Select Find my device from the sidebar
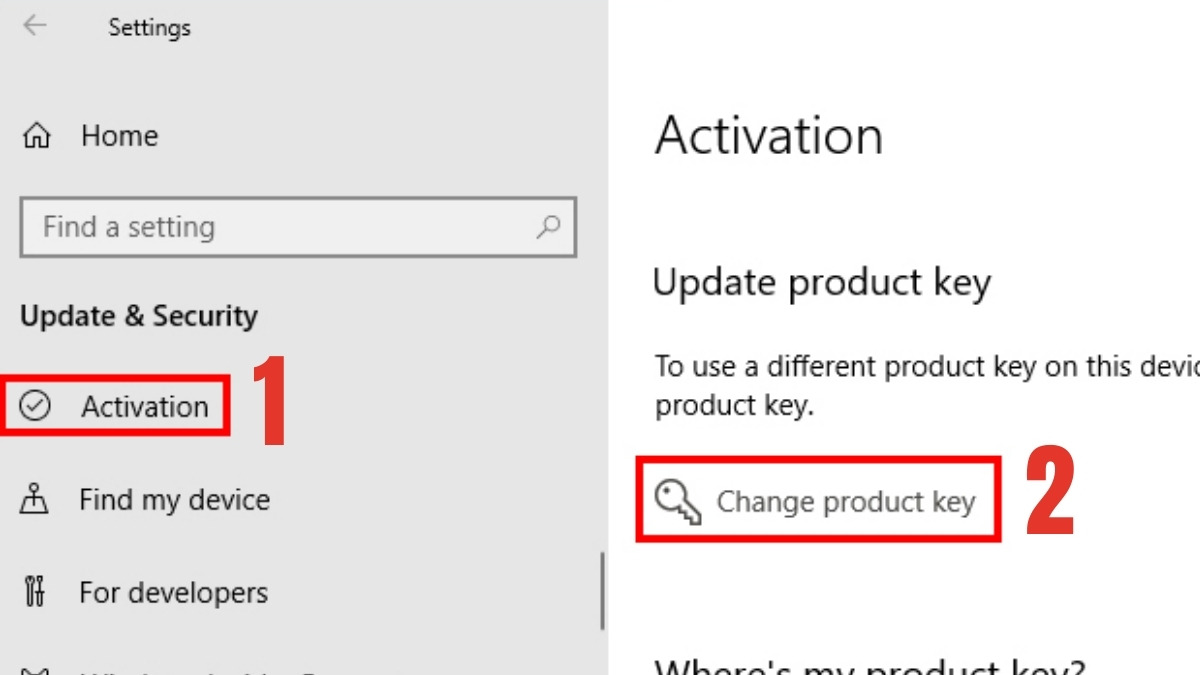This screenshot has height=675, width=1200. click(173, 499)
